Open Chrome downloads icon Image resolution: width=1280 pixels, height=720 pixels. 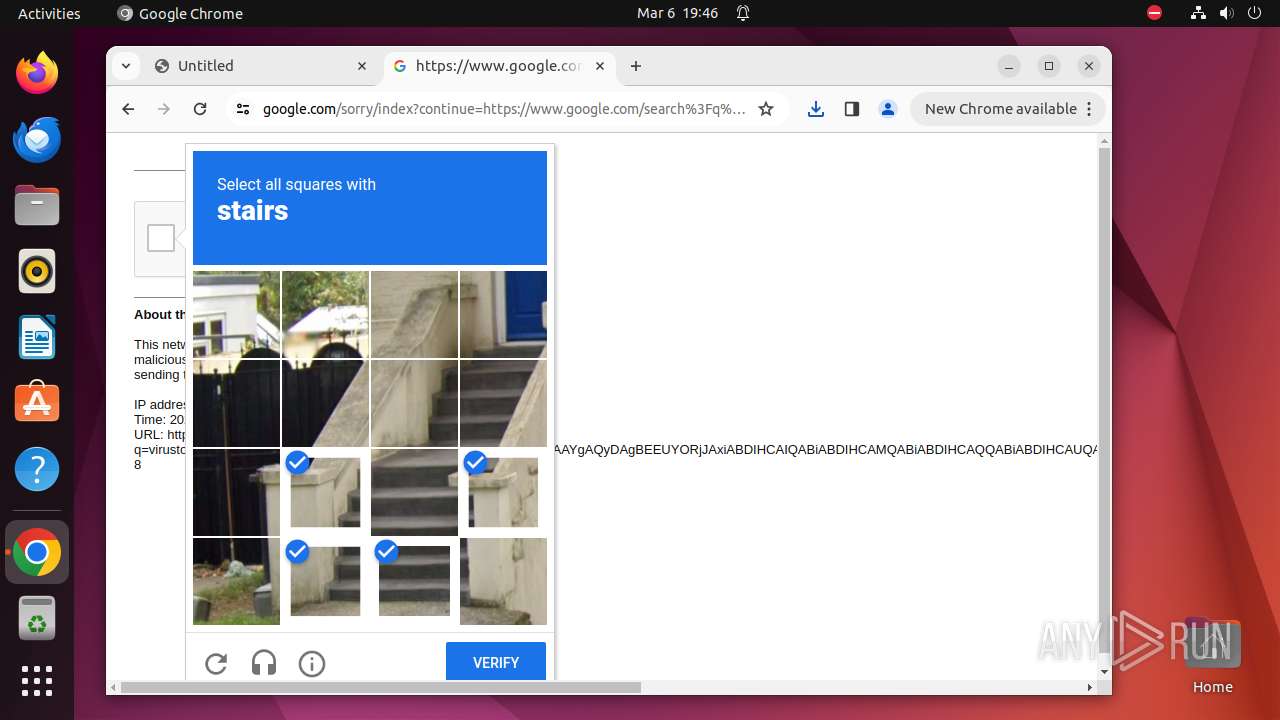click(x=816, y=109)
